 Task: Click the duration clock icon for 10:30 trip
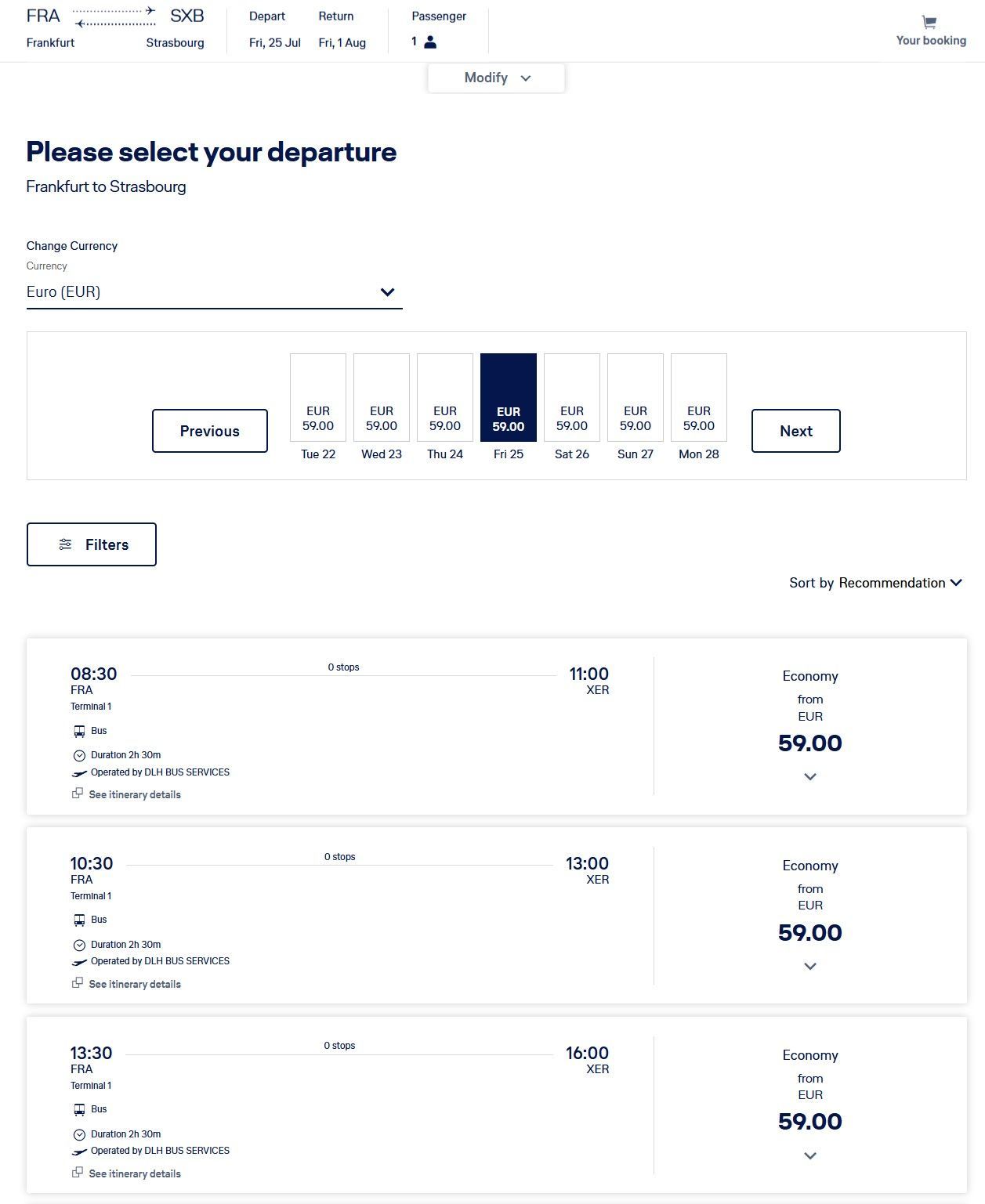coord(79,945)
